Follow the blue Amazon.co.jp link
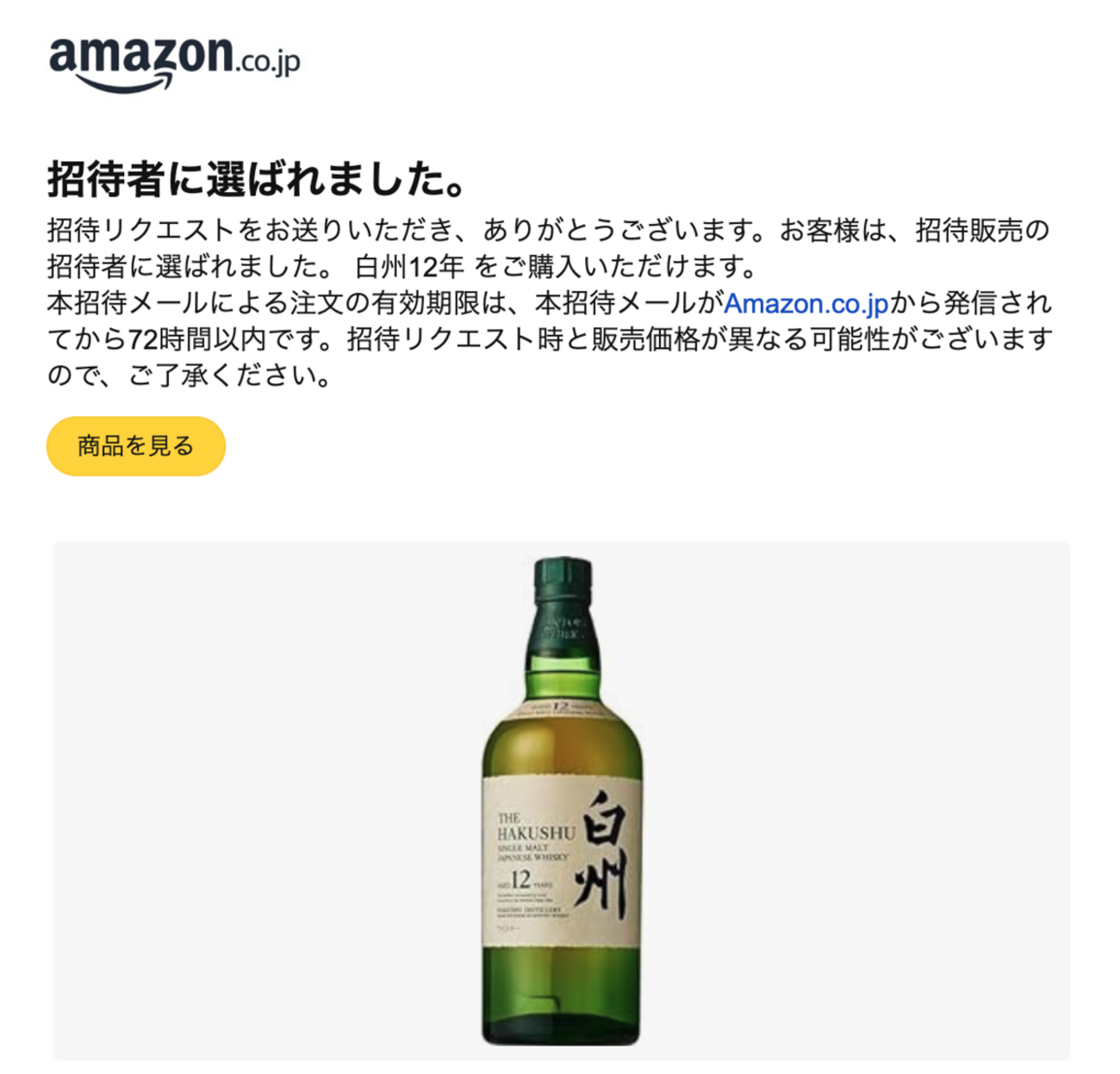The image size is (1120, 1074). (806, 303)
